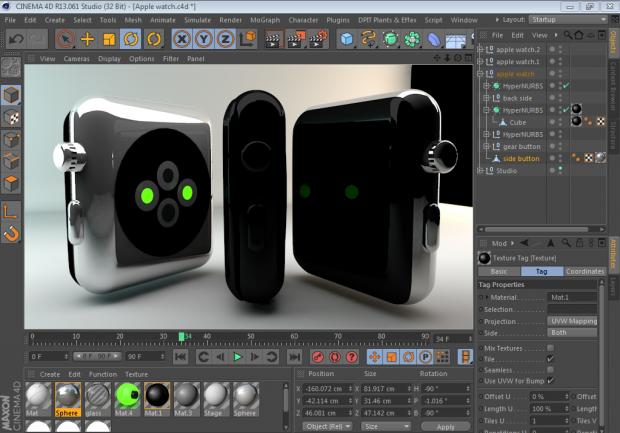620x433 pixels.
Task: Switch to Points mode icon
Action: click(x=11, y=139)
